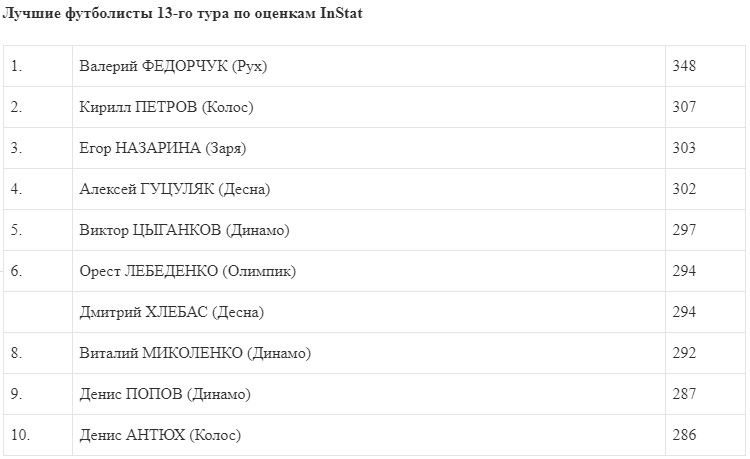Select the score 303
The image size is (750, 459).
[x=684, y=148]
